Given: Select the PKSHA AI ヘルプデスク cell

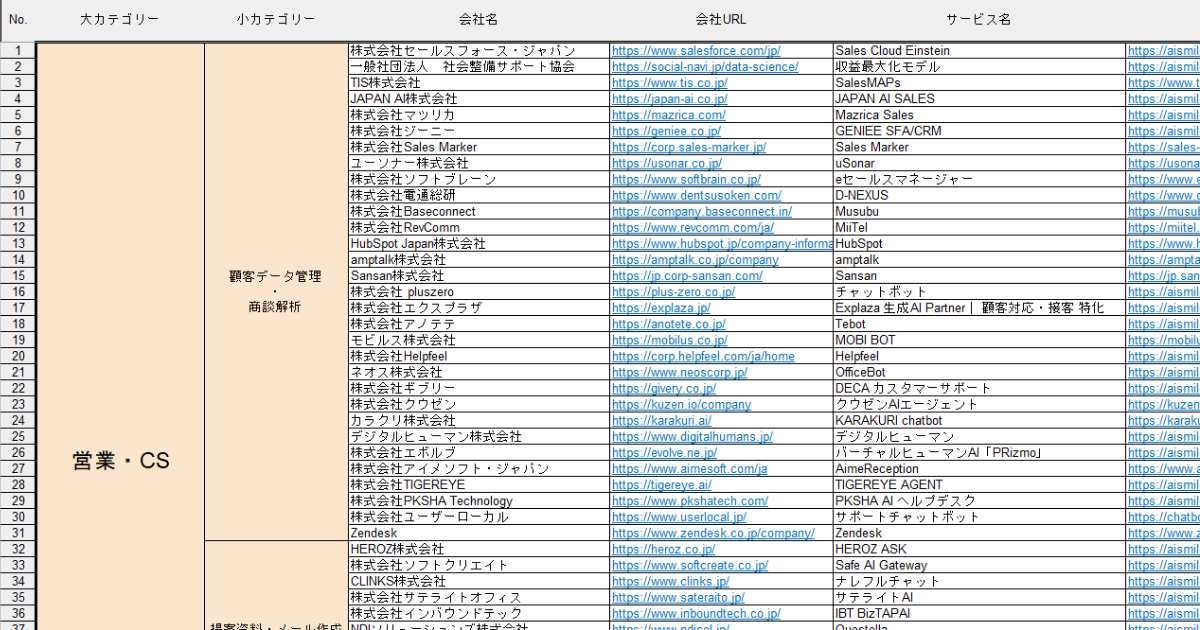Looking at the screenshot, I should [980, 501].
